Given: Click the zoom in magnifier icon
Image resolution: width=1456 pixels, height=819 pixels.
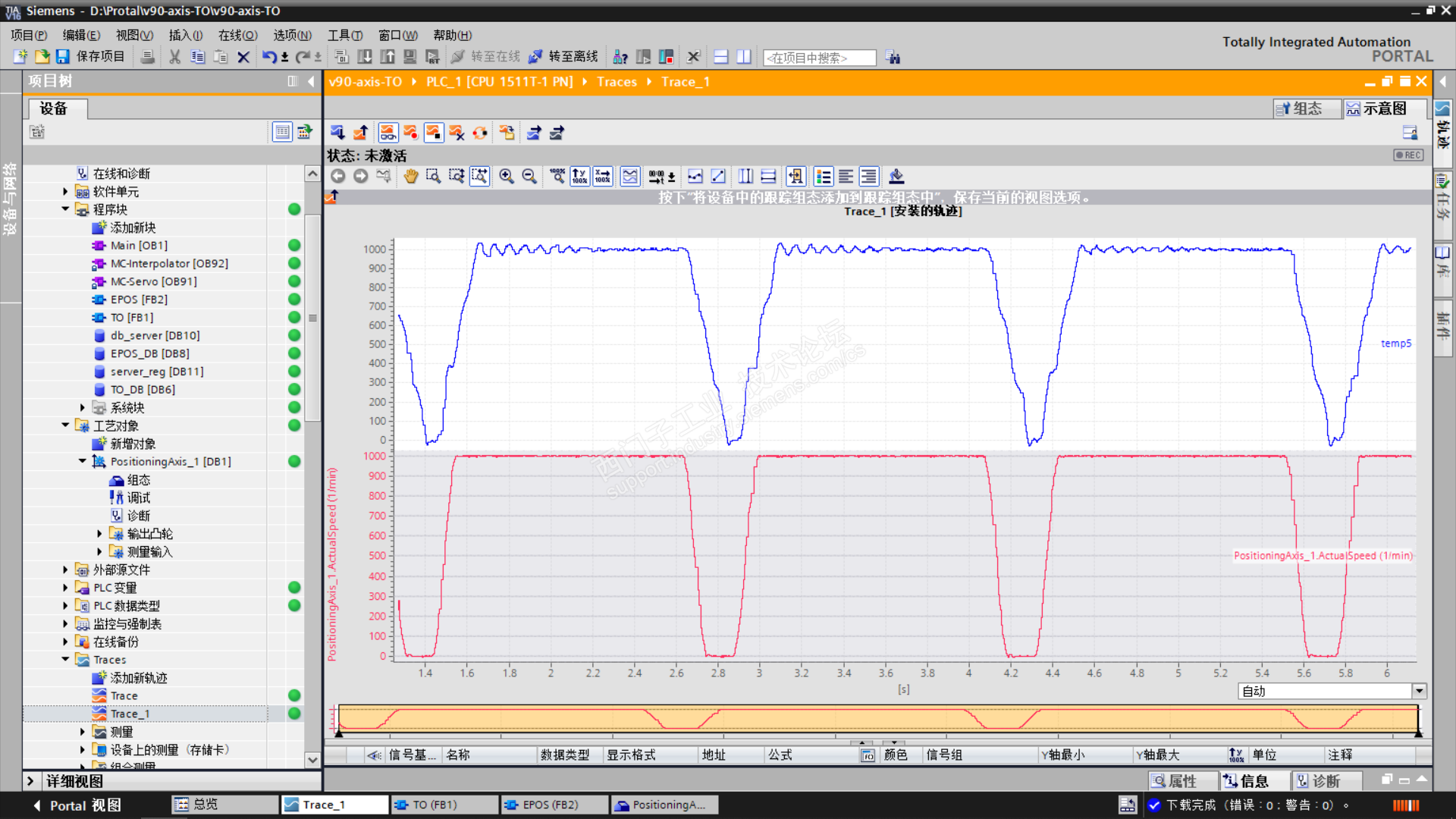Looking at the screenshot, I should pyautogui.click(x=506, y=177).
